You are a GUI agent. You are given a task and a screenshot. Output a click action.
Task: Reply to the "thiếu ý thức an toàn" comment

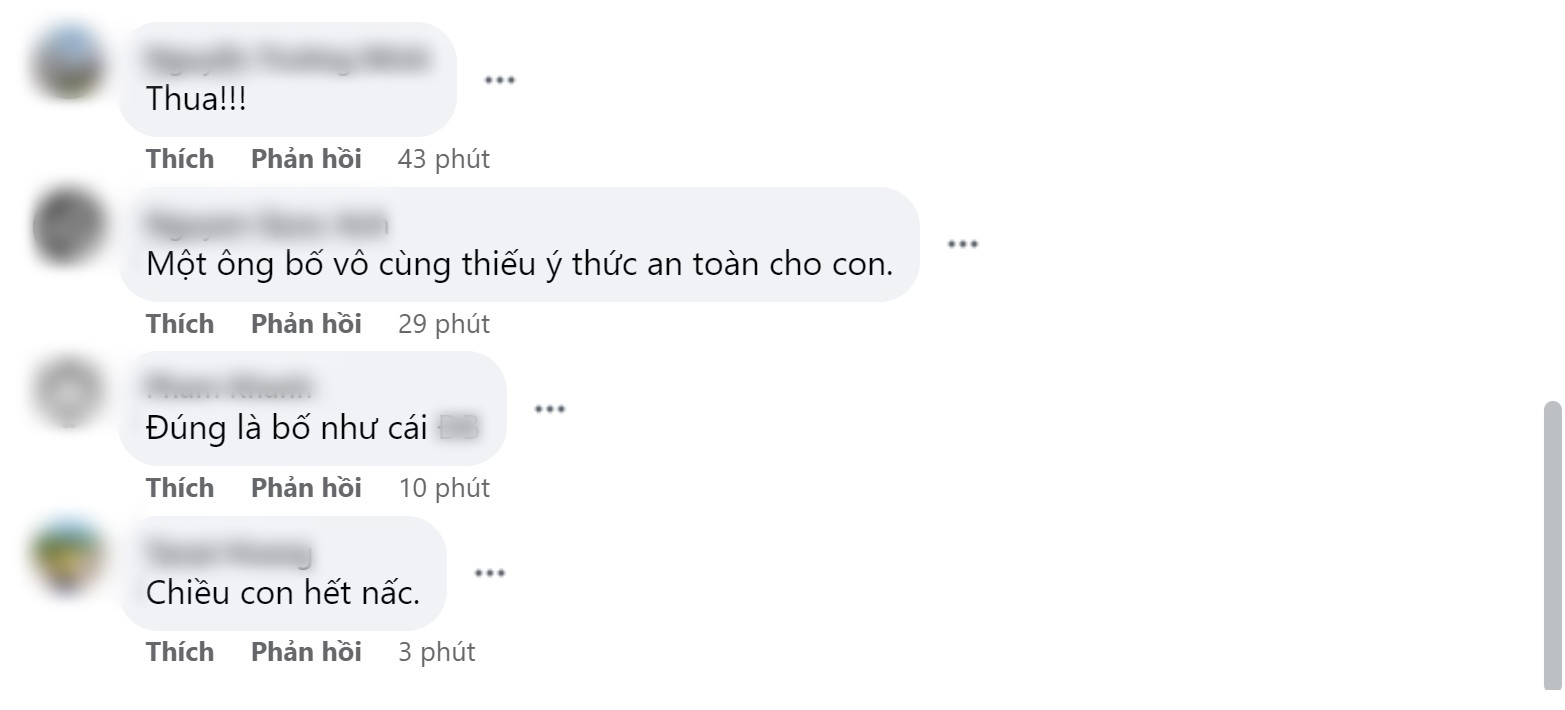[306, 324]
